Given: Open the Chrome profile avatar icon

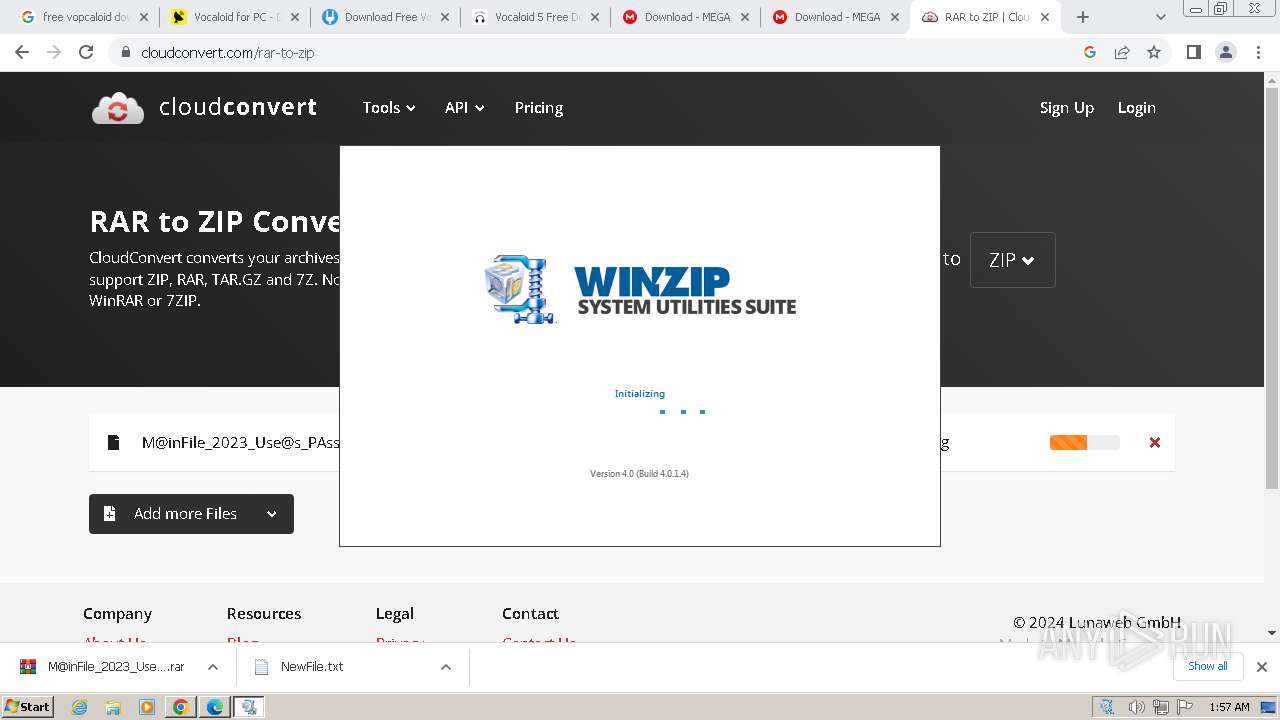Looking at the screenshot, I should coord(1225,52).
